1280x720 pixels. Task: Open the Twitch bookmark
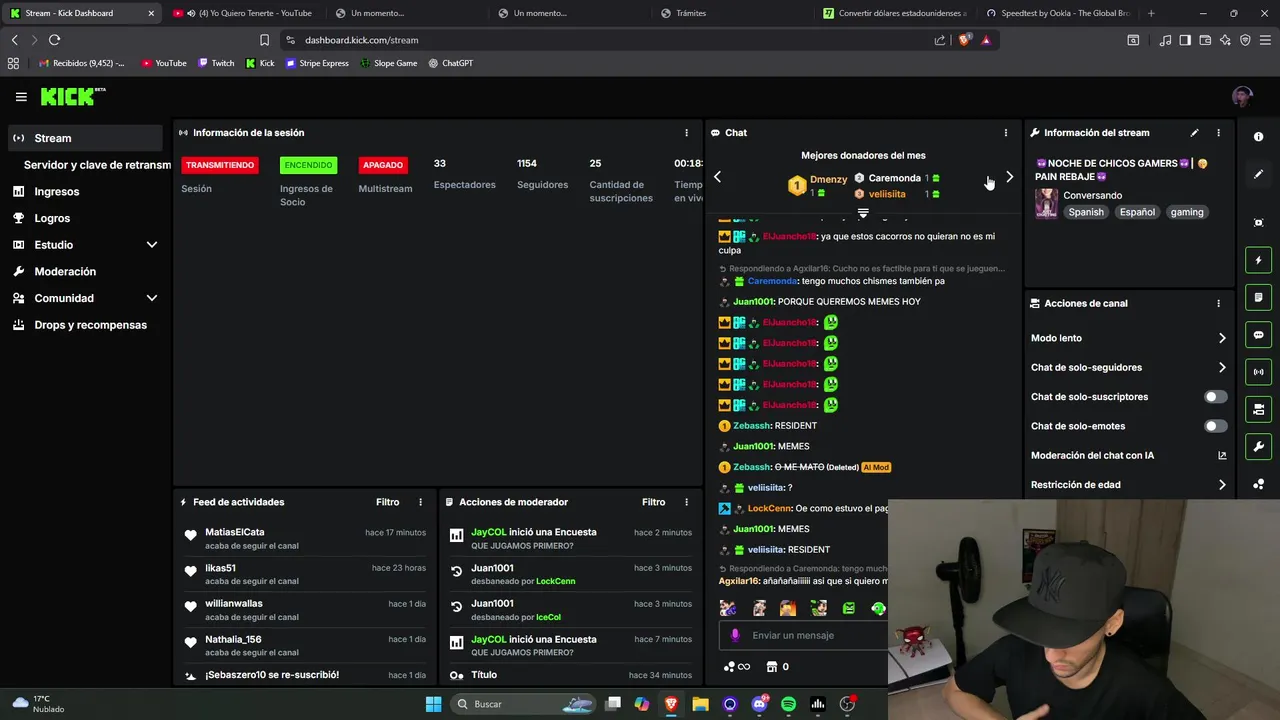pos(216,63)
